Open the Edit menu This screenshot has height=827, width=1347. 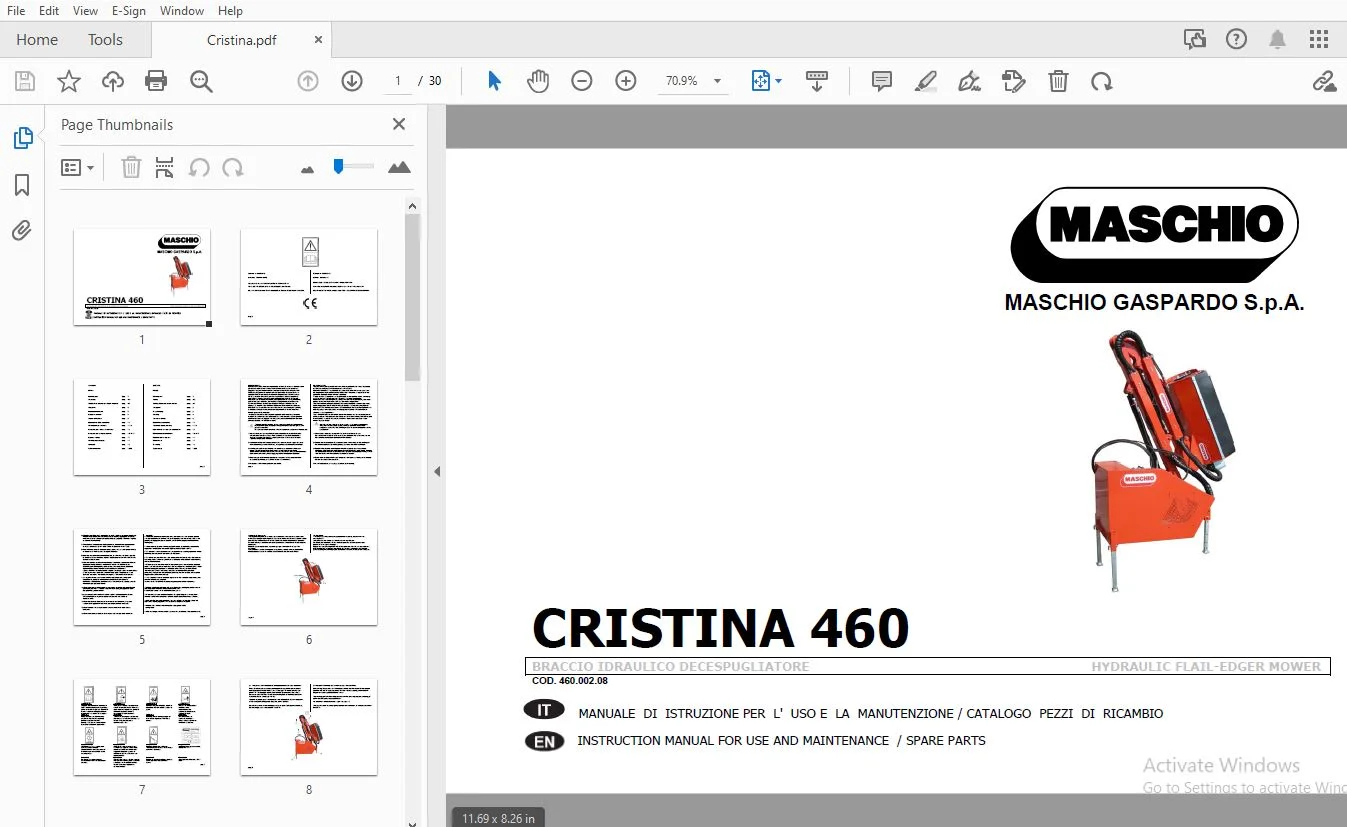pos(49,11)
